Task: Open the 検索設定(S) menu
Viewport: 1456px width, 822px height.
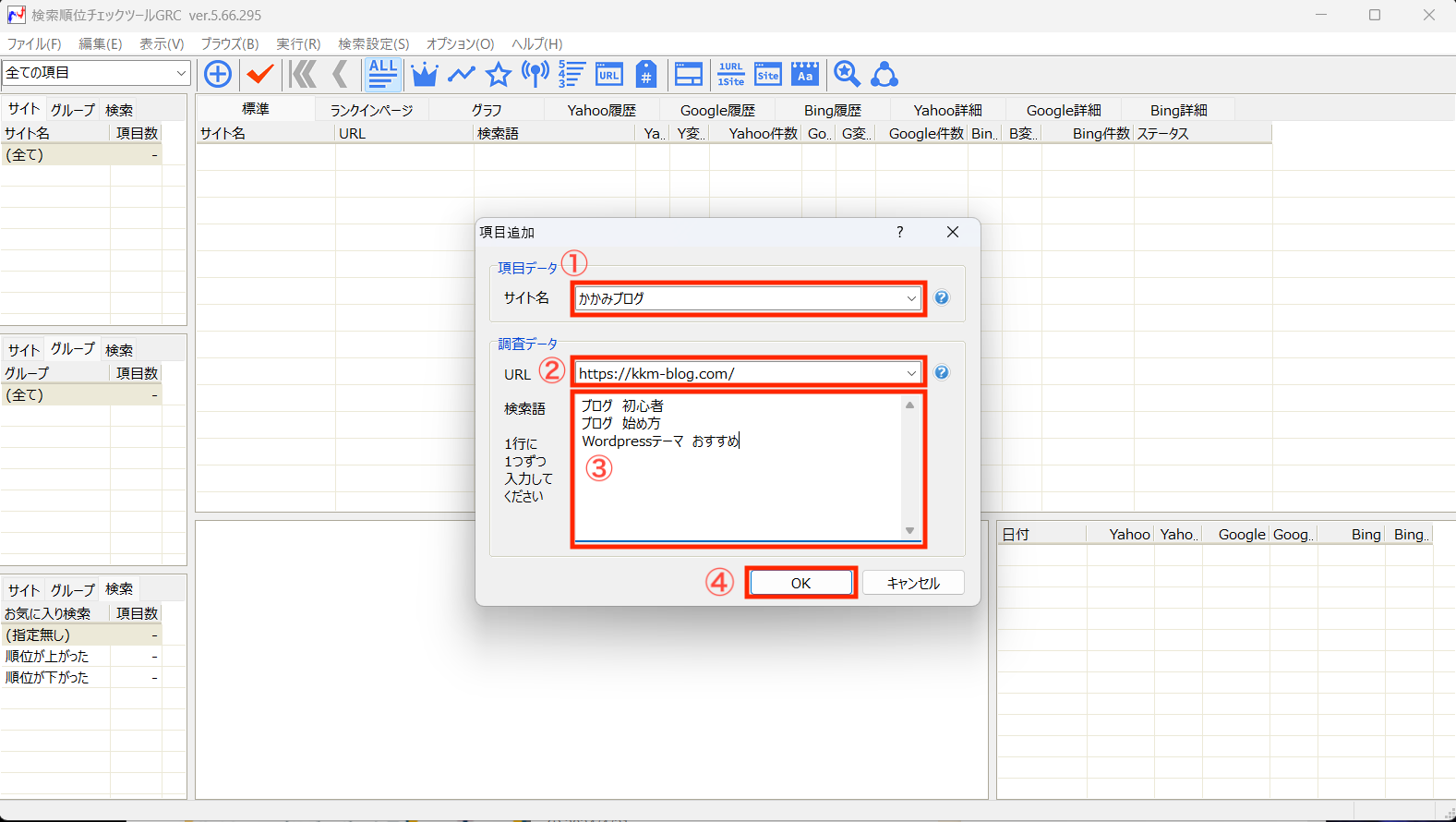Action: [x=373, y=43]
